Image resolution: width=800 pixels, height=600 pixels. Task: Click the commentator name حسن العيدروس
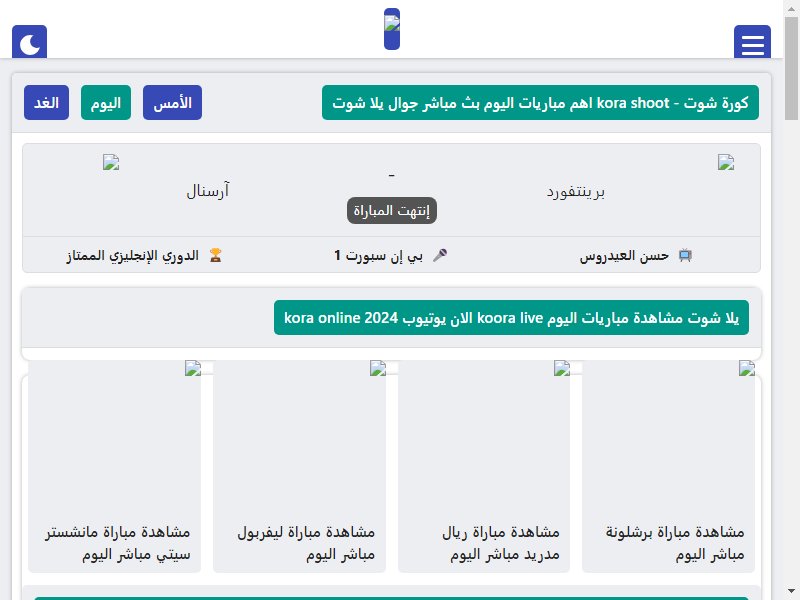(624, 256)
